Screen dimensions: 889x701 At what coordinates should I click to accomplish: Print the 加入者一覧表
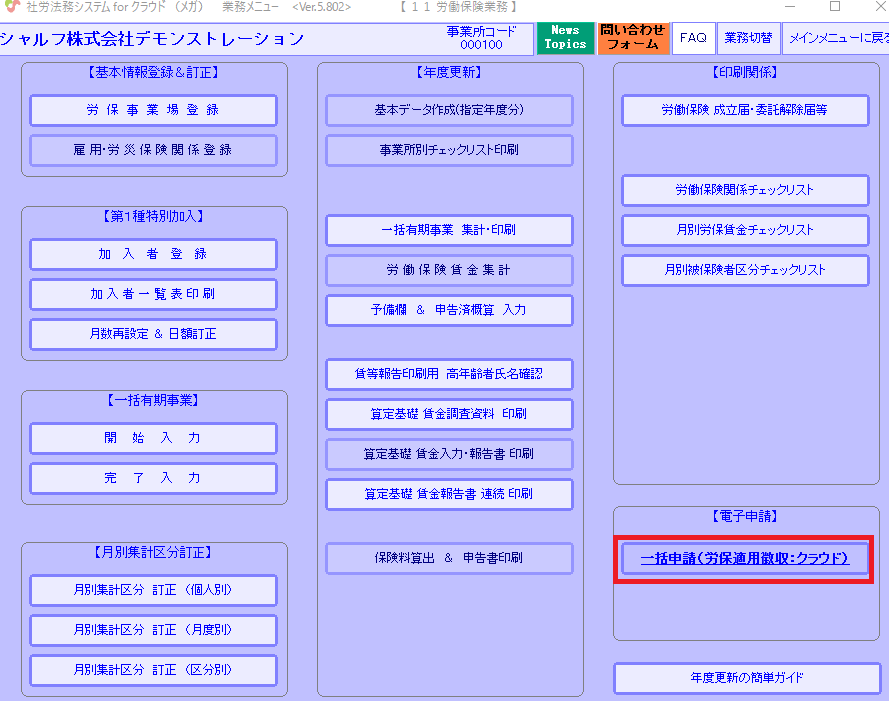click(x=153, y=294)
